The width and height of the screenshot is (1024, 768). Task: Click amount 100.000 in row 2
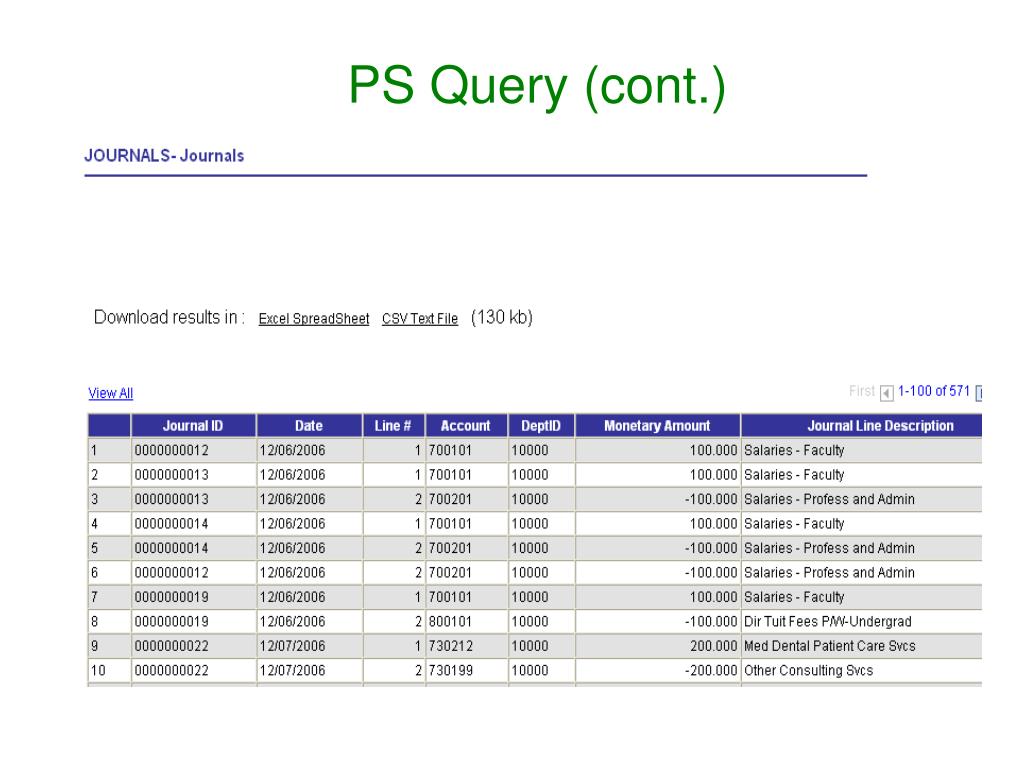click(713, 475)
